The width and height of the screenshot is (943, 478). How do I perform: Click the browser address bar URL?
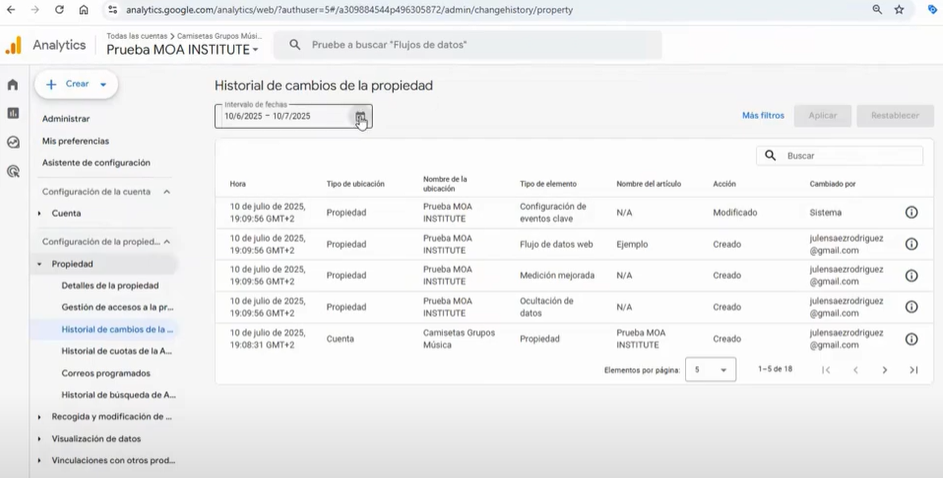click(x=349, y=10)
